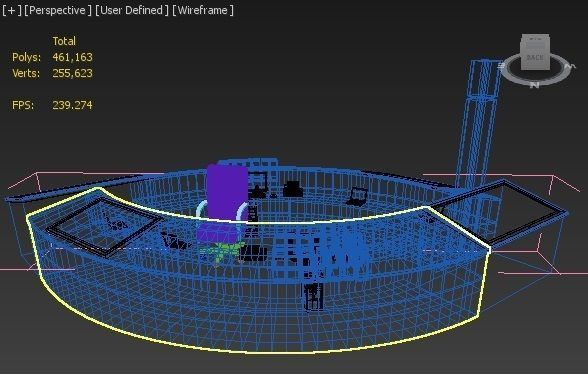Open the [Wireframe] shading menu

[202, 10]
